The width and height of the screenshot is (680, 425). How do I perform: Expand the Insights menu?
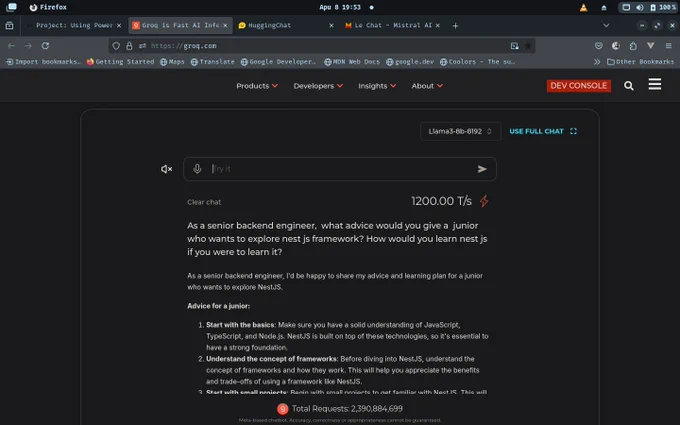(x=377, y=86)
